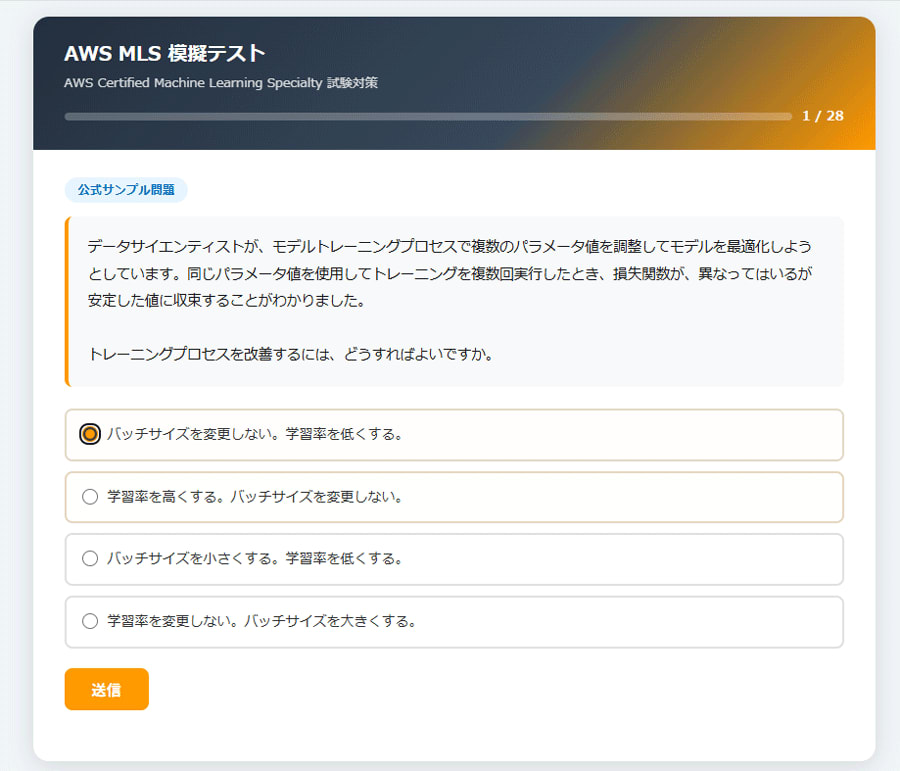Click the 公式サンプル問題 badge
This screenshot has height=771, width=900.
[x=126, y=190]
